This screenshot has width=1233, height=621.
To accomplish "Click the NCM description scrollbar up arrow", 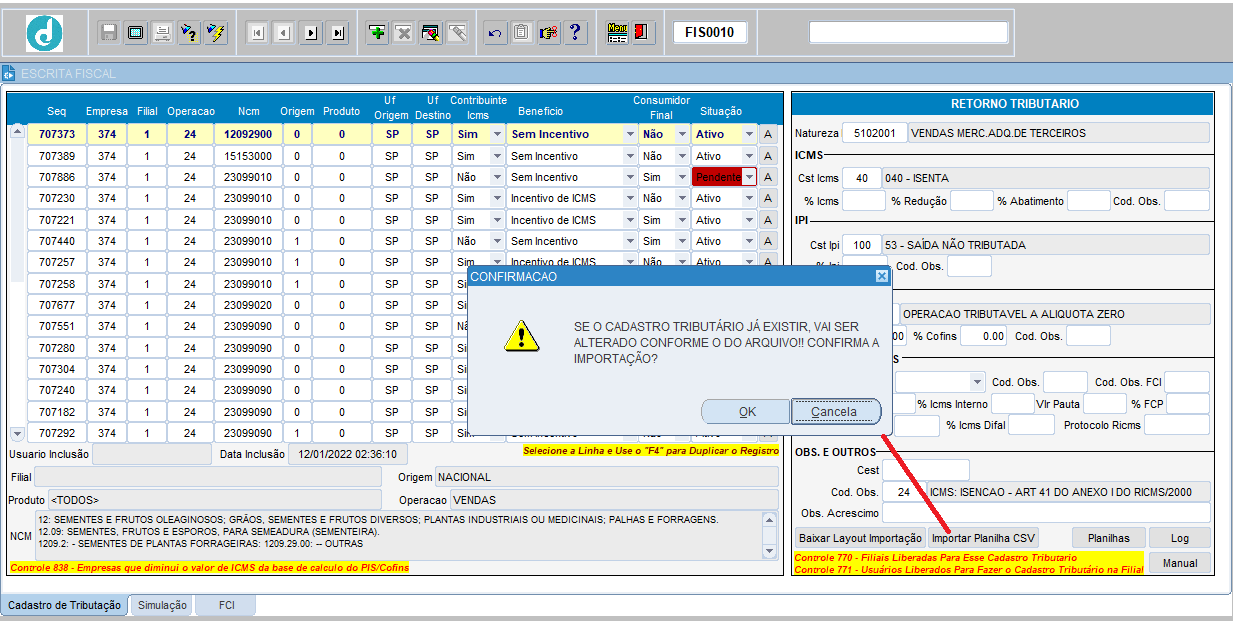I will tap(769, 518).
